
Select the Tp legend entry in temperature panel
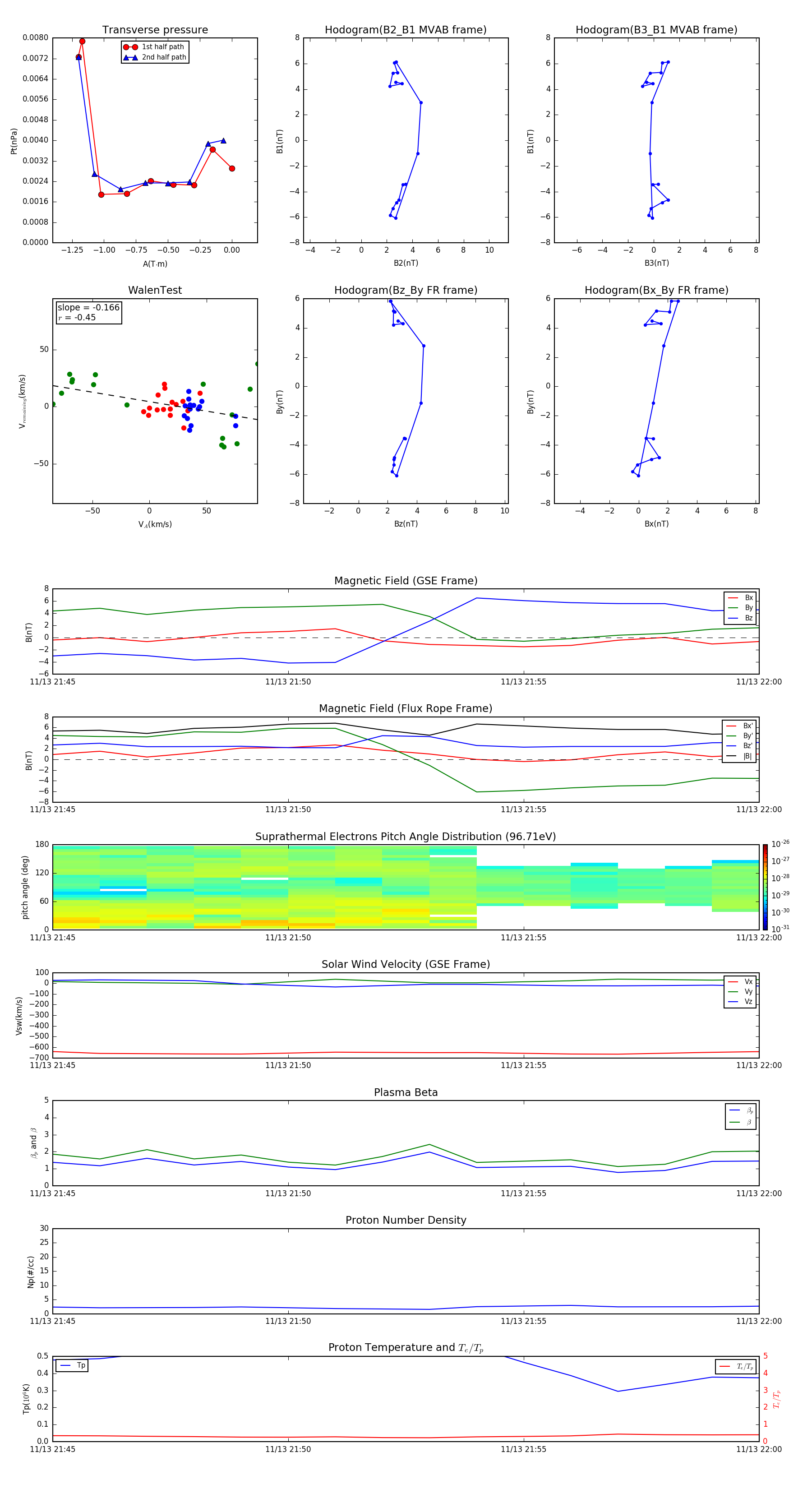coord(72,1365)
